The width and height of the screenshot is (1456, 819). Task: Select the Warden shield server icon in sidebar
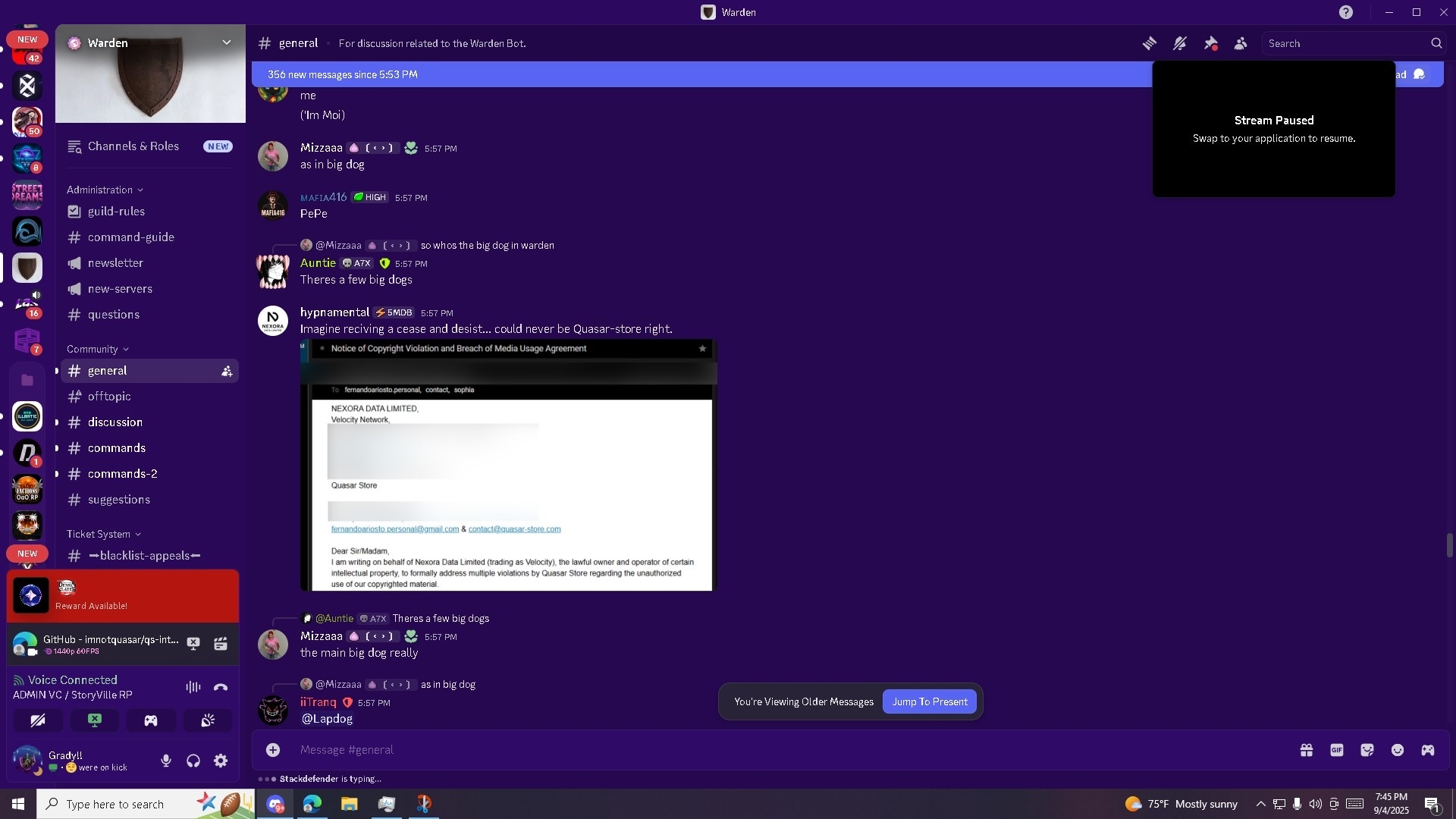click(x=27, y=268)
